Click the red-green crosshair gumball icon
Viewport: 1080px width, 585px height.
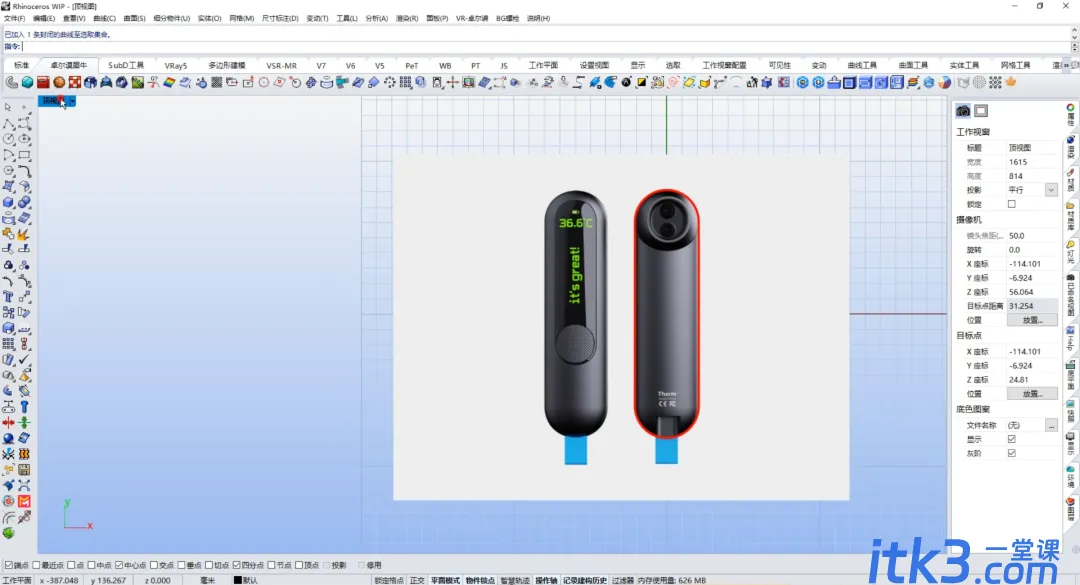[453, 83]
